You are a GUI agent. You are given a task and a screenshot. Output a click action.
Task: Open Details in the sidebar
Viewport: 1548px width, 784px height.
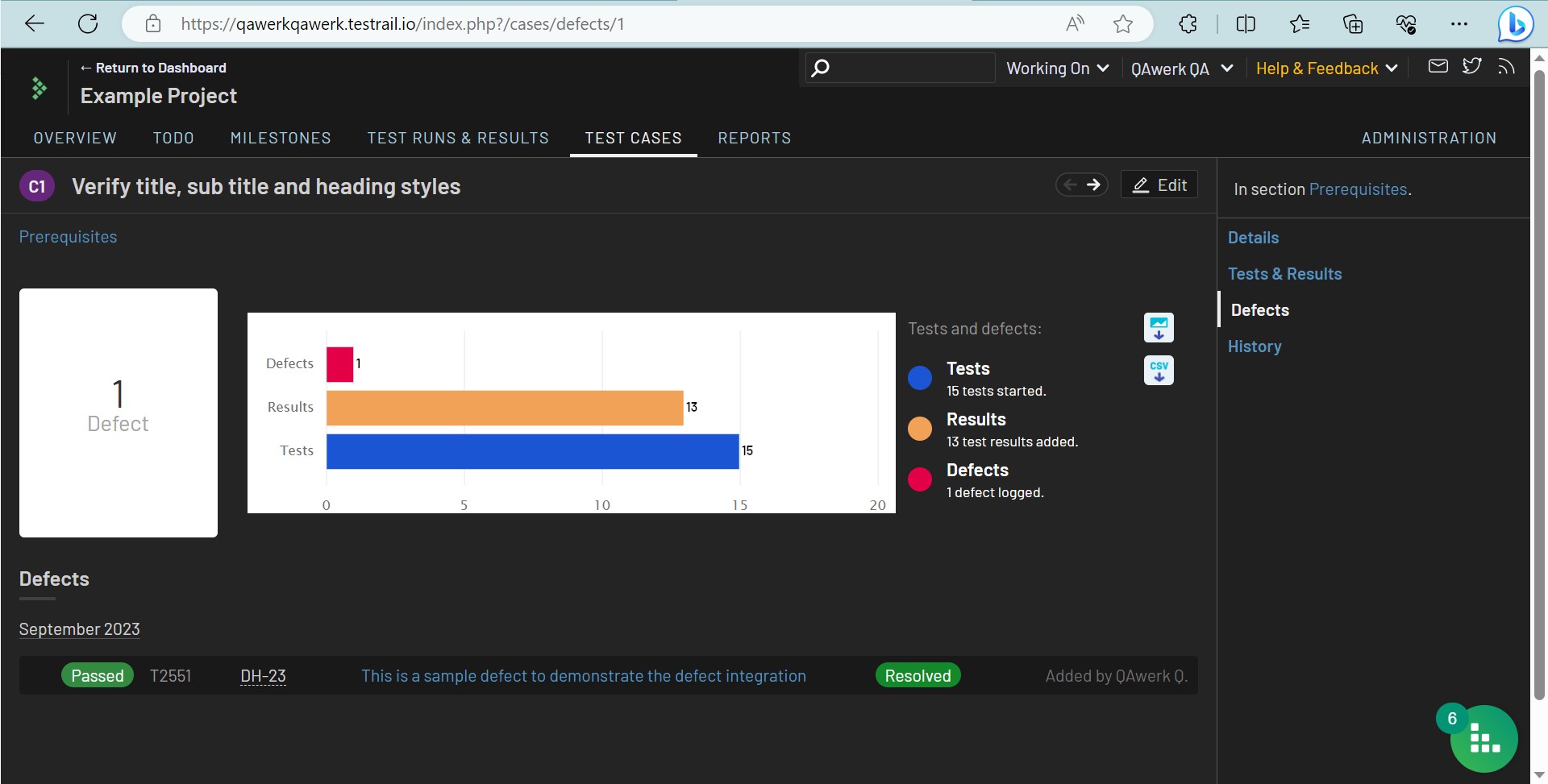pyautogui.click(x=1253, y=238)
